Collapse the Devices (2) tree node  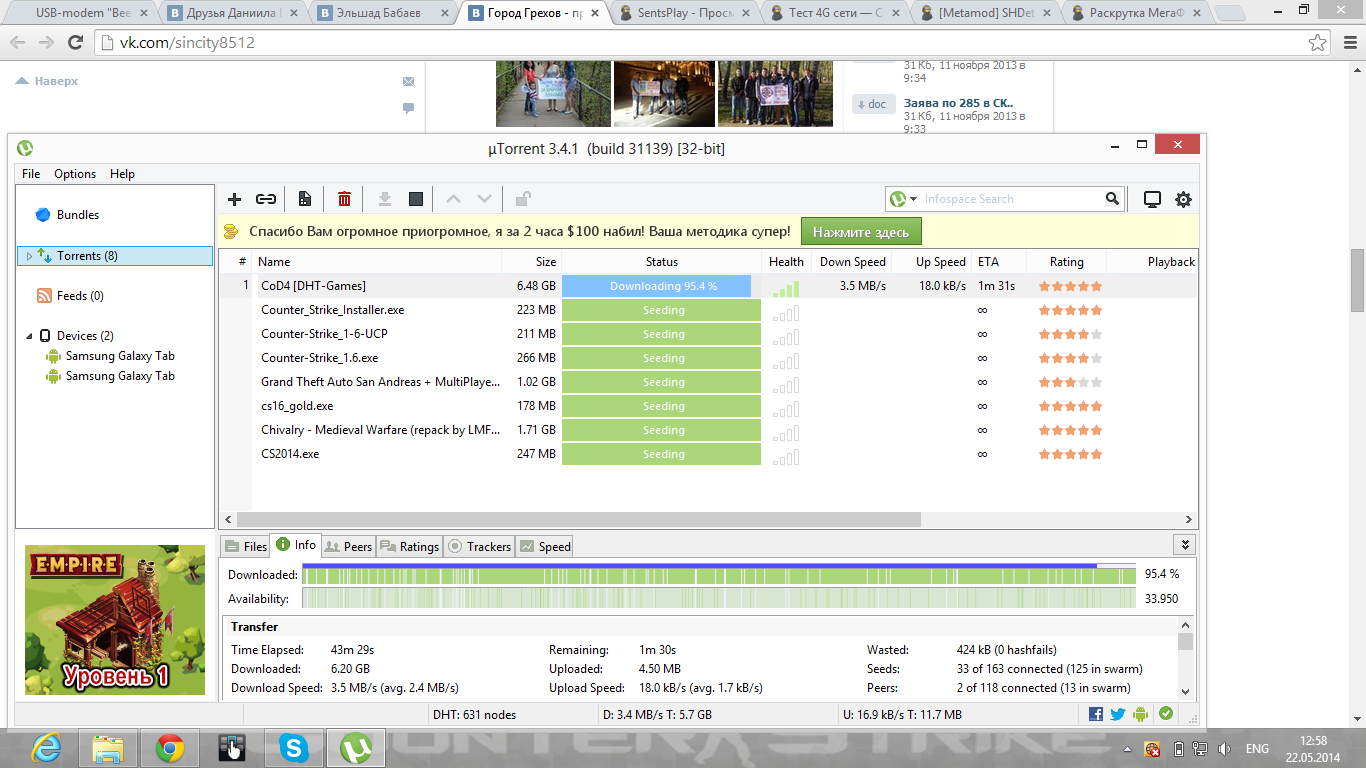(29, 336)
